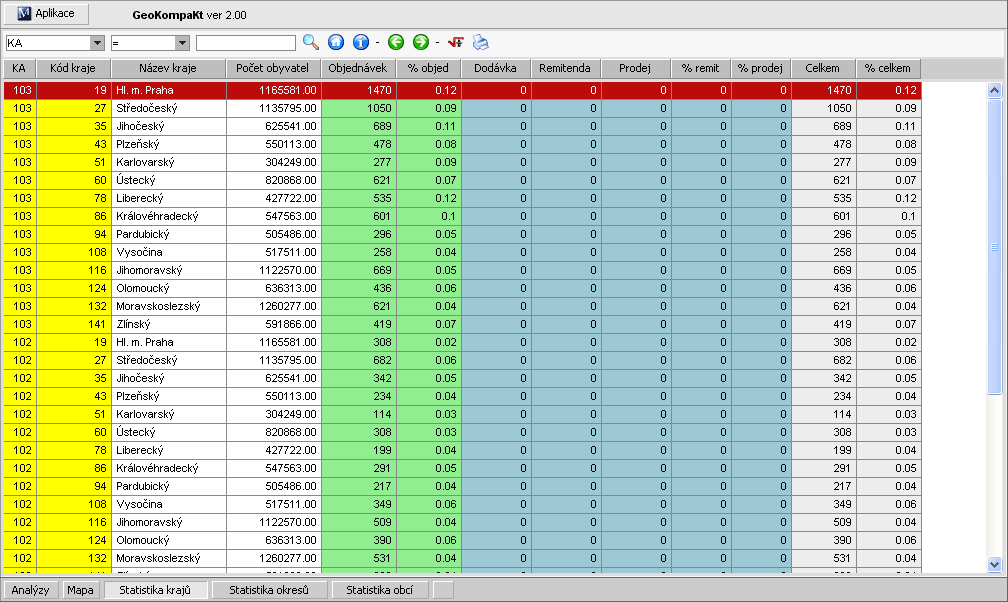Click the printer icon
The height and width of the screenshot is (602, 1008).
pos(481,43)
